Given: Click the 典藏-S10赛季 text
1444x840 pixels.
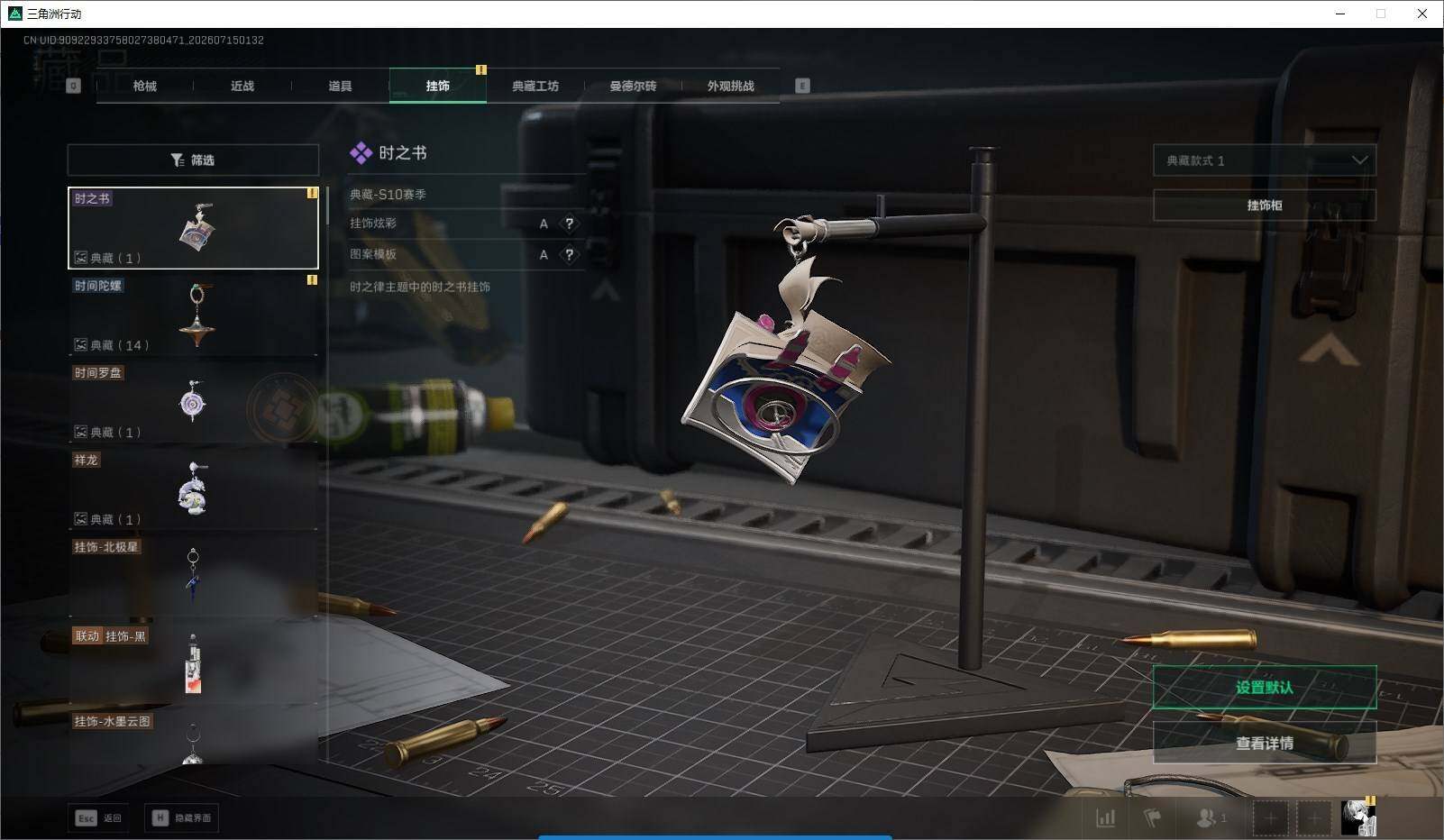Looking at the screenshot, I should pos(388,194).
